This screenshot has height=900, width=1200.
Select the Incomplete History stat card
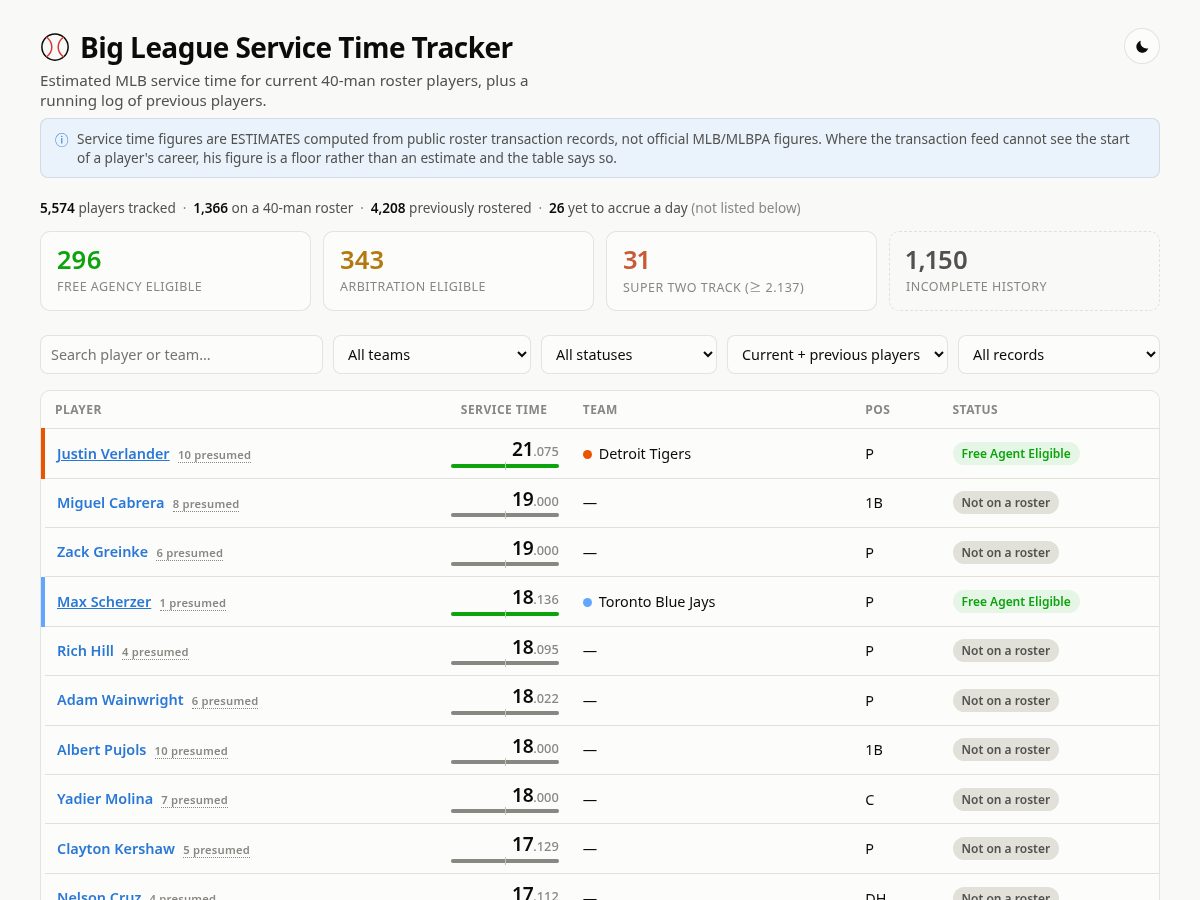pyautogui.click(x=1024, y=271)
